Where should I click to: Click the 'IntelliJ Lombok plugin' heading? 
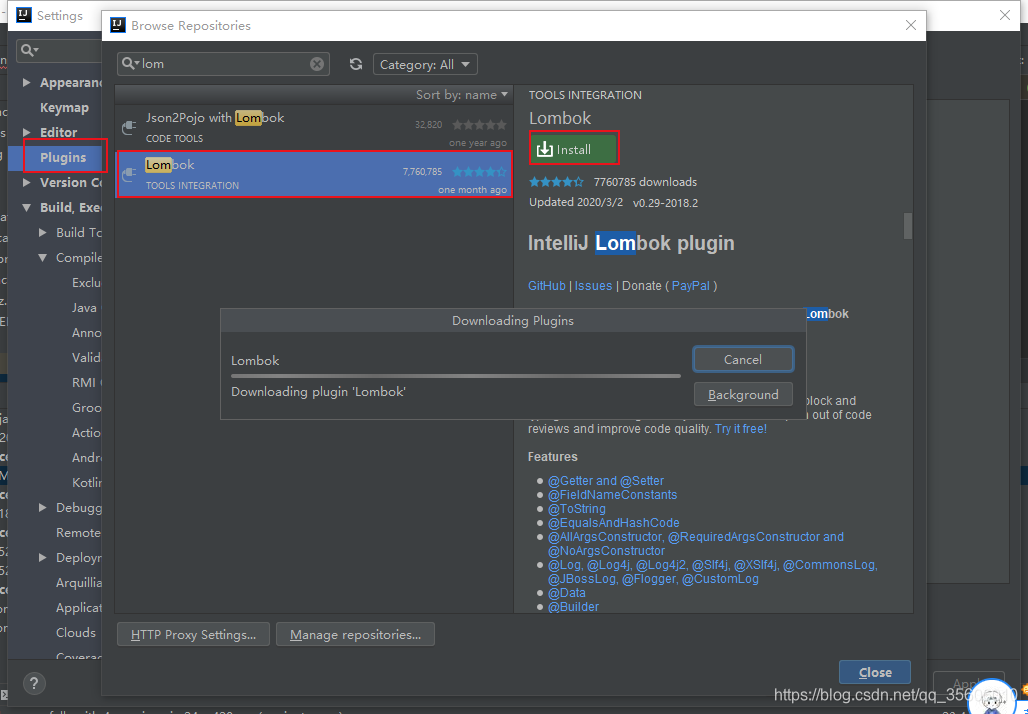point(631,243)
